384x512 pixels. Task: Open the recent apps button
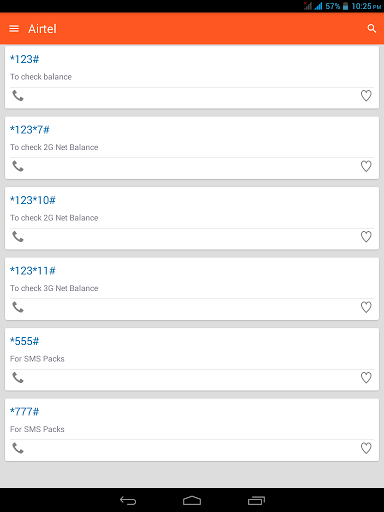click(x=256, y=500)
